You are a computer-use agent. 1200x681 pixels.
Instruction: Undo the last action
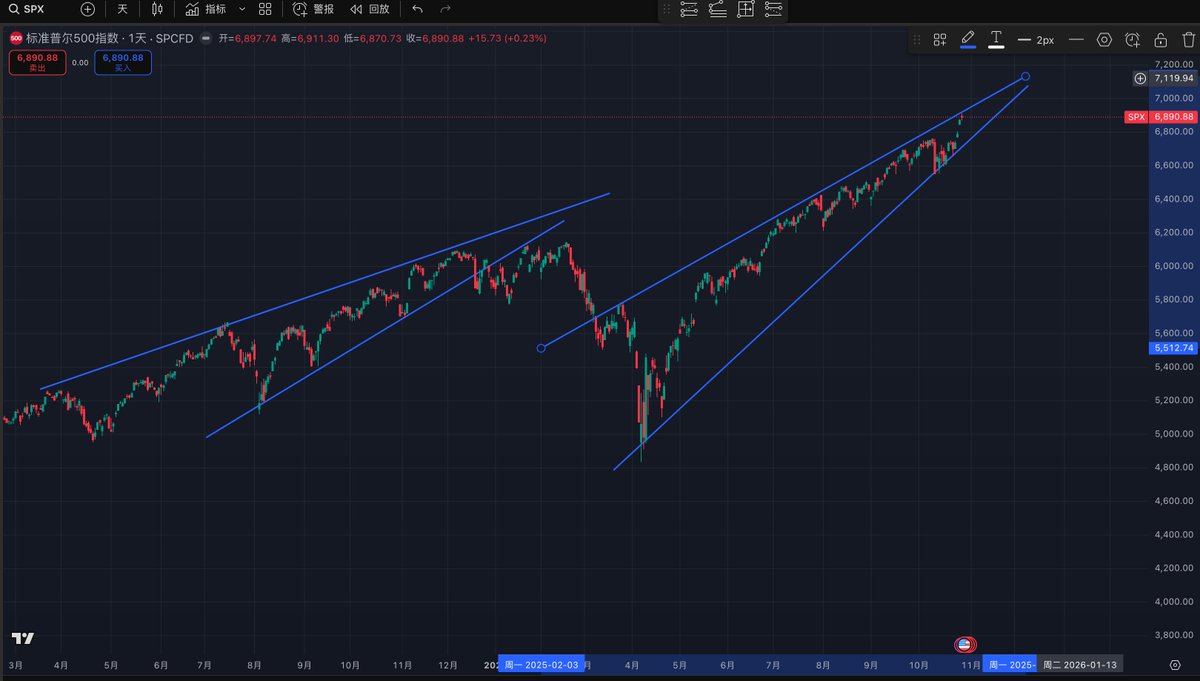pos(417,9)
